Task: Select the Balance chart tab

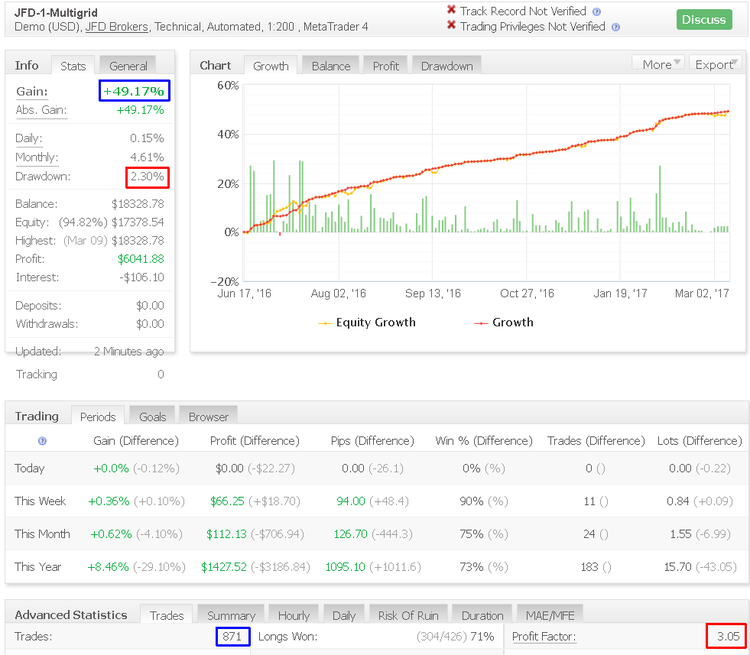Action: coord(330,66)
